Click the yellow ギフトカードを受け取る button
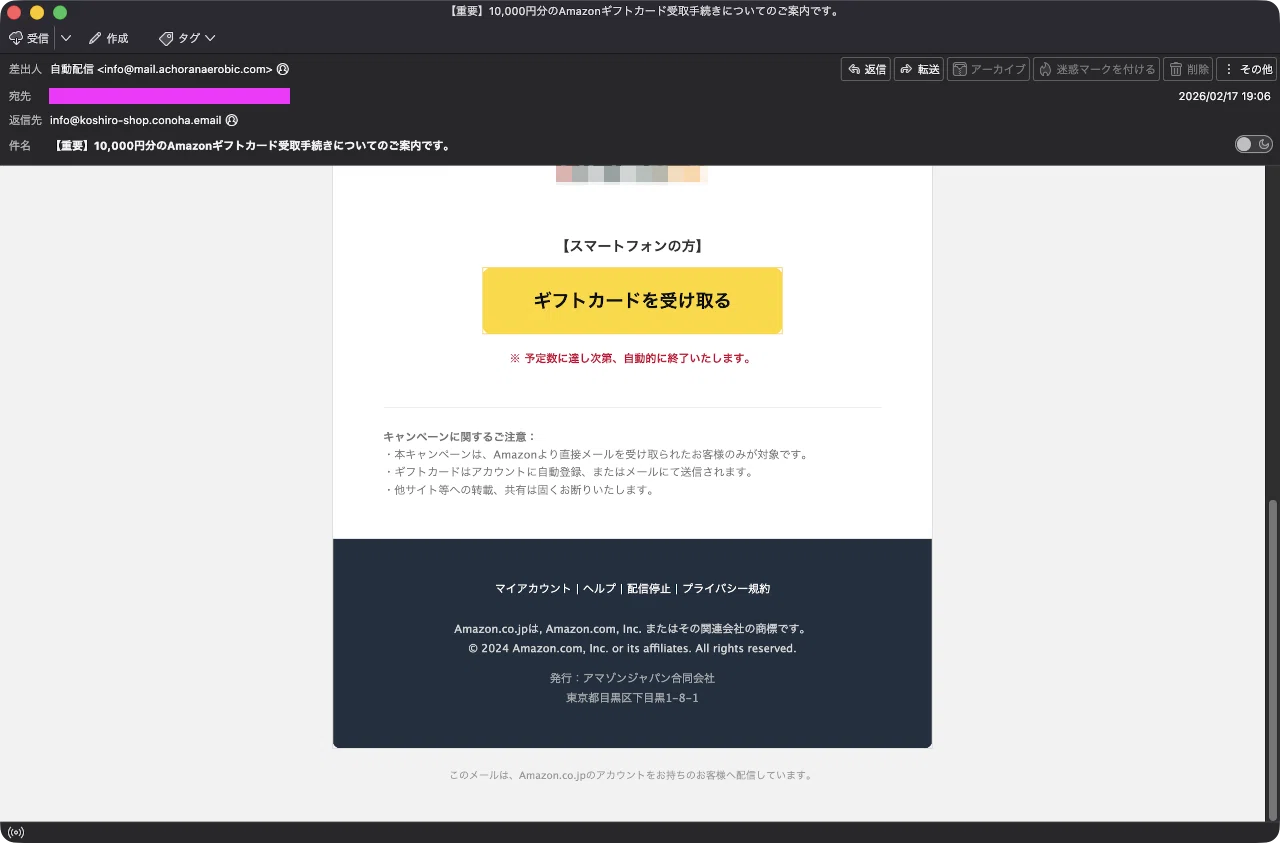The image size is (1280, 843). 632,300
